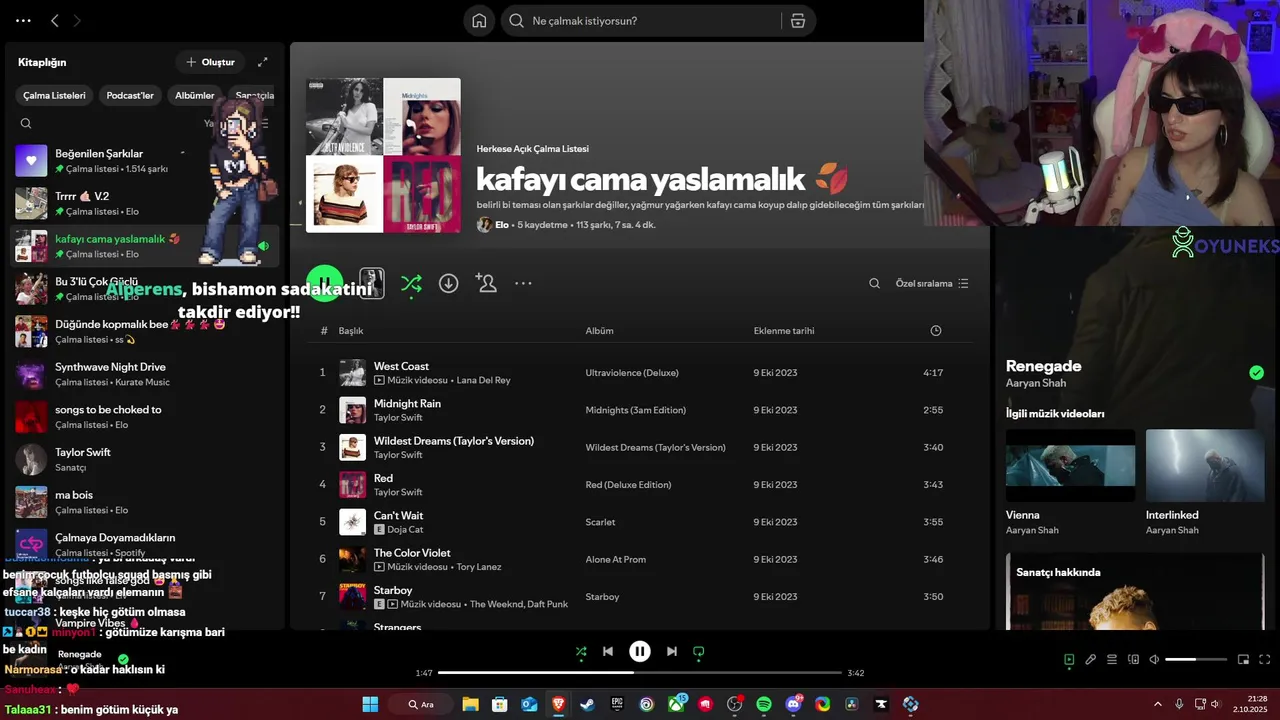Open the play queue icon

tap(1112, 660)
